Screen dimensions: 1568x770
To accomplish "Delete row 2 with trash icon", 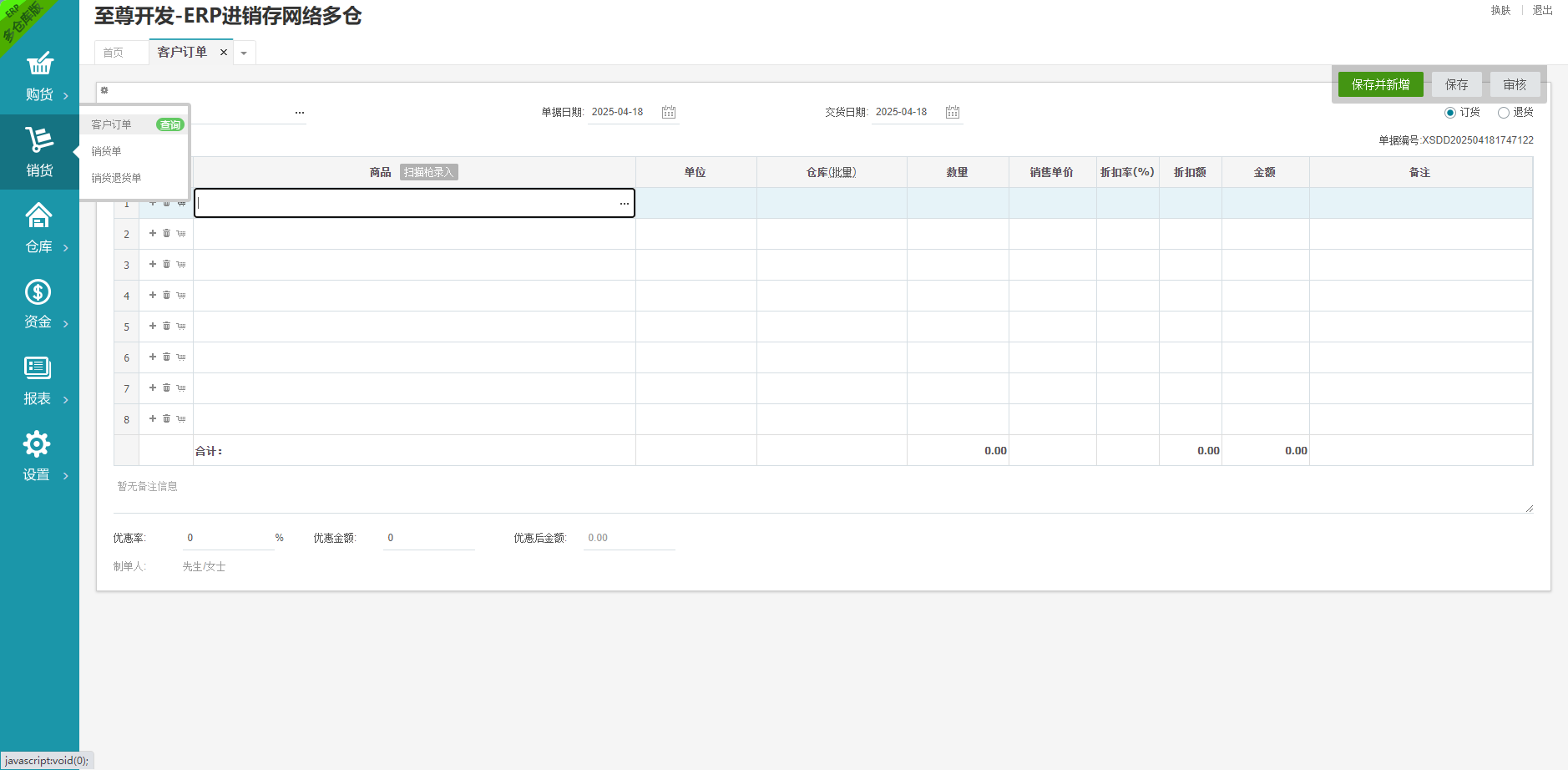I will point(166,233).
